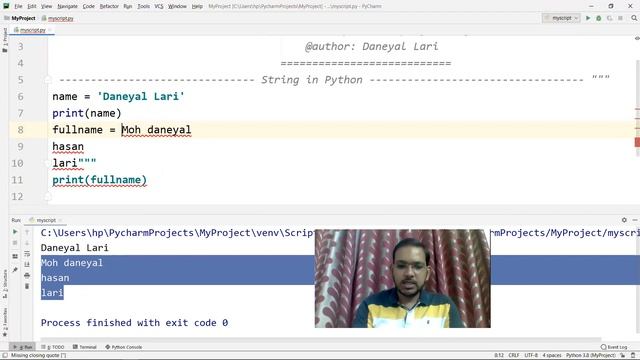Place cursor after 'Daneyal Lari' on line 6
The image size is (640, 360).
[x=186, y=97]
